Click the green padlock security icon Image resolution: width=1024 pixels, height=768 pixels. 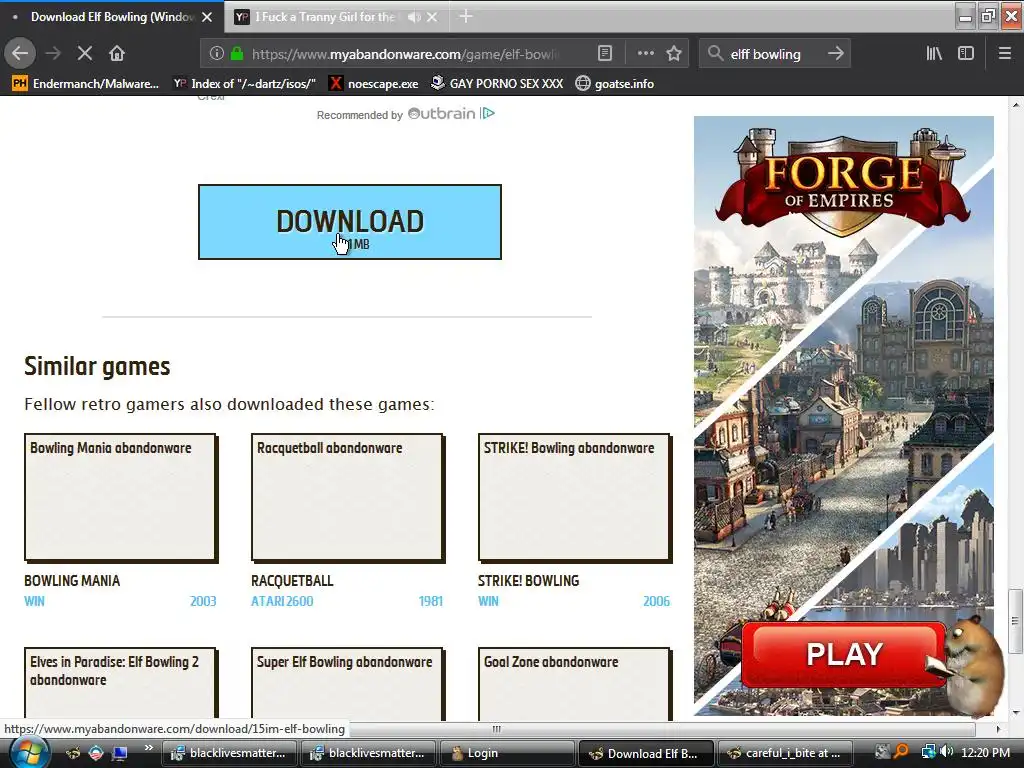click(237, 54)
